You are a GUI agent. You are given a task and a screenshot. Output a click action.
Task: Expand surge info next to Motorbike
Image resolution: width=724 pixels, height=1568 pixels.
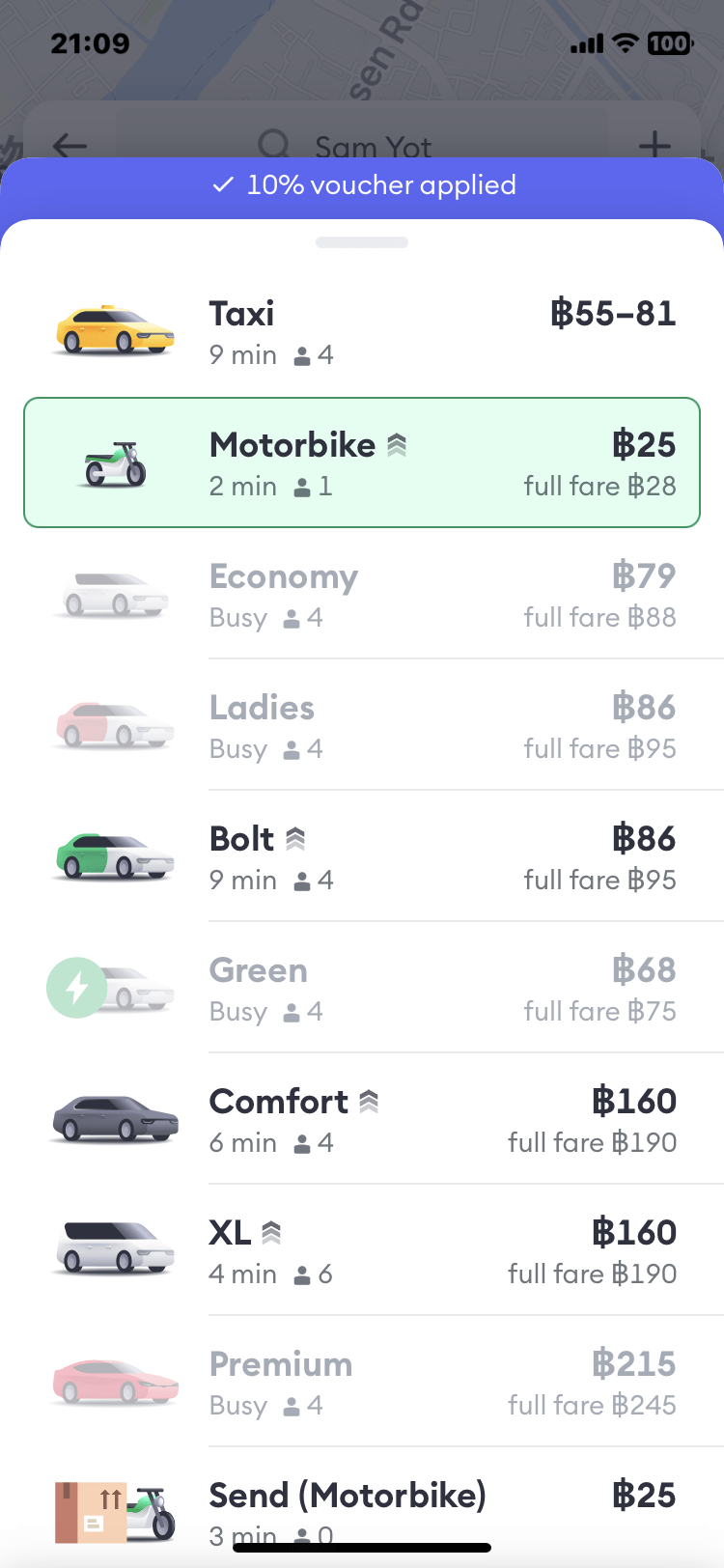click(397, 445)
